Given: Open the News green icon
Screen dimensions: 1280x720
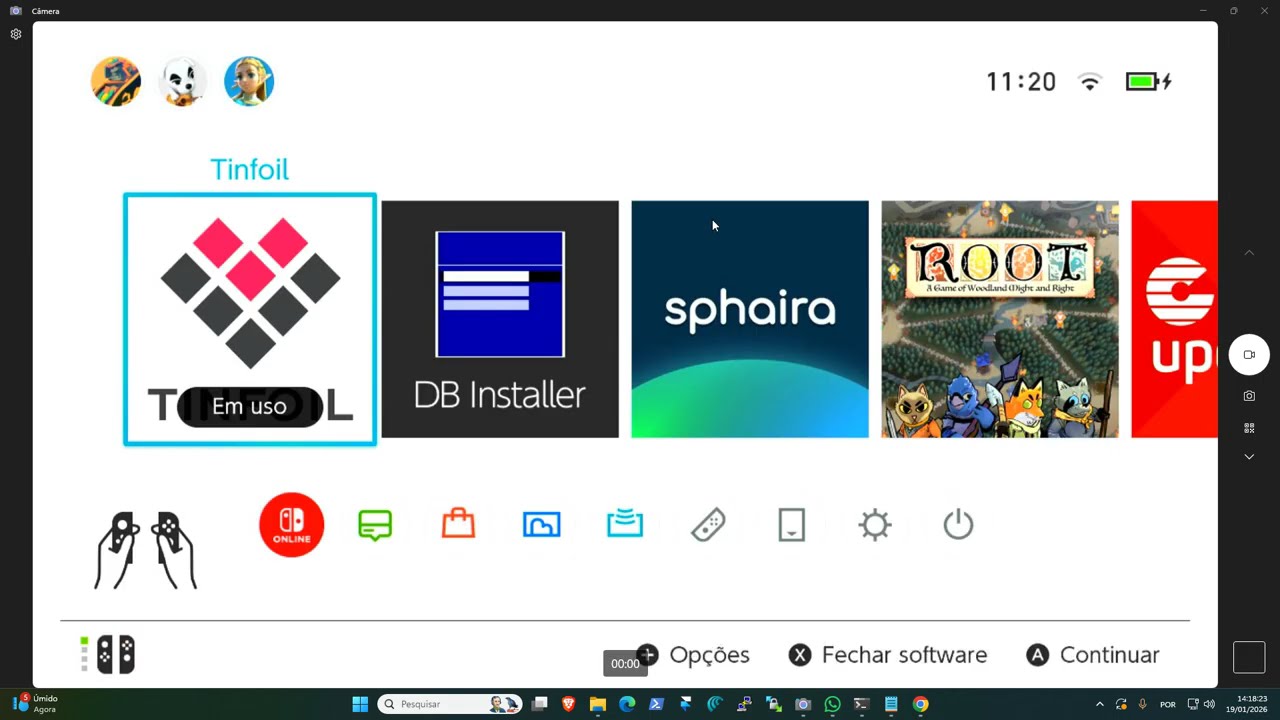Looking at the screenshot, I should click(x=375, y=524).
